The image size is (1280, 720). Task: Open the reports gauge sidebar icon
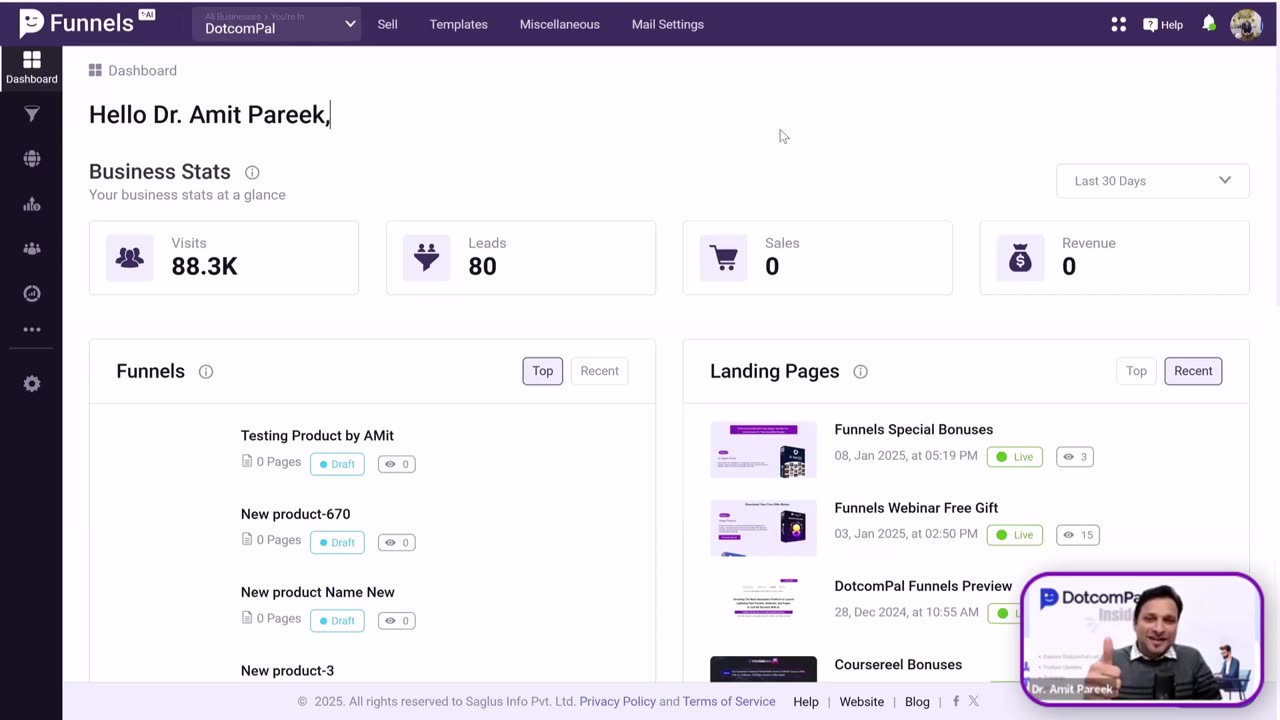point(32,293)
